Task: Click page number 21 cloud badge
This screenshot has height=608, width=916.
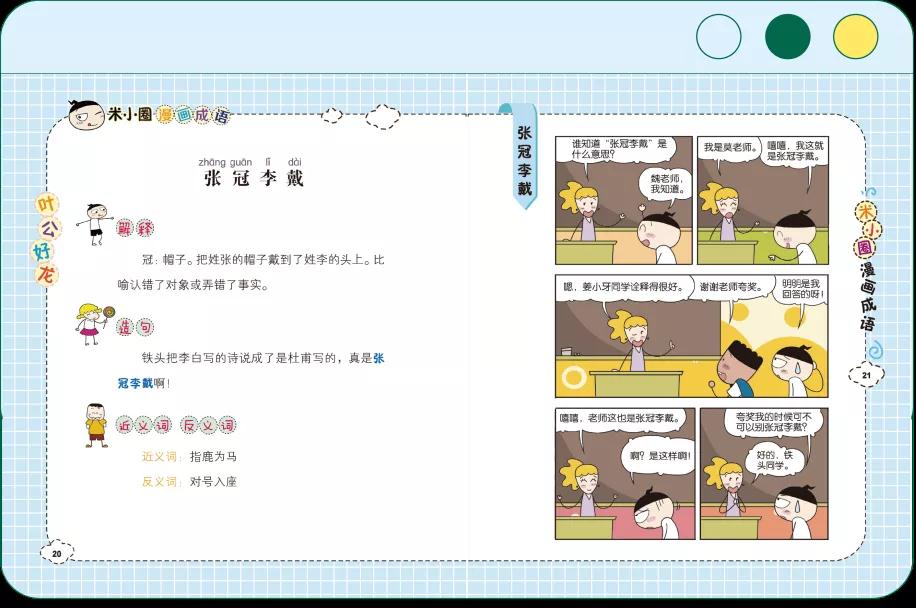Action: 865,374
